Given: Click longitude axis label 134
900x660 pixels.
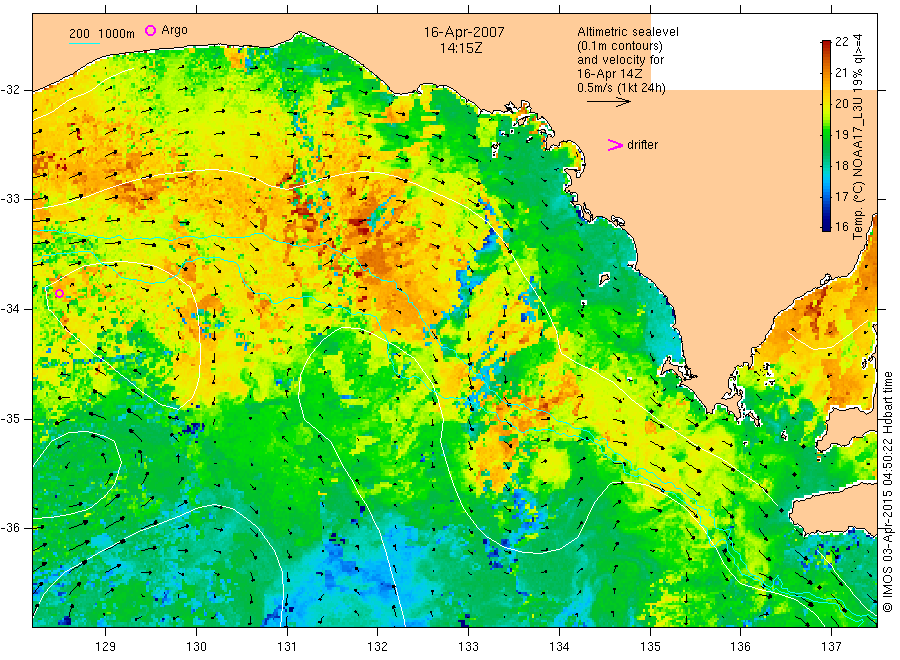Looking at the screenshot, I should point(559,647).
